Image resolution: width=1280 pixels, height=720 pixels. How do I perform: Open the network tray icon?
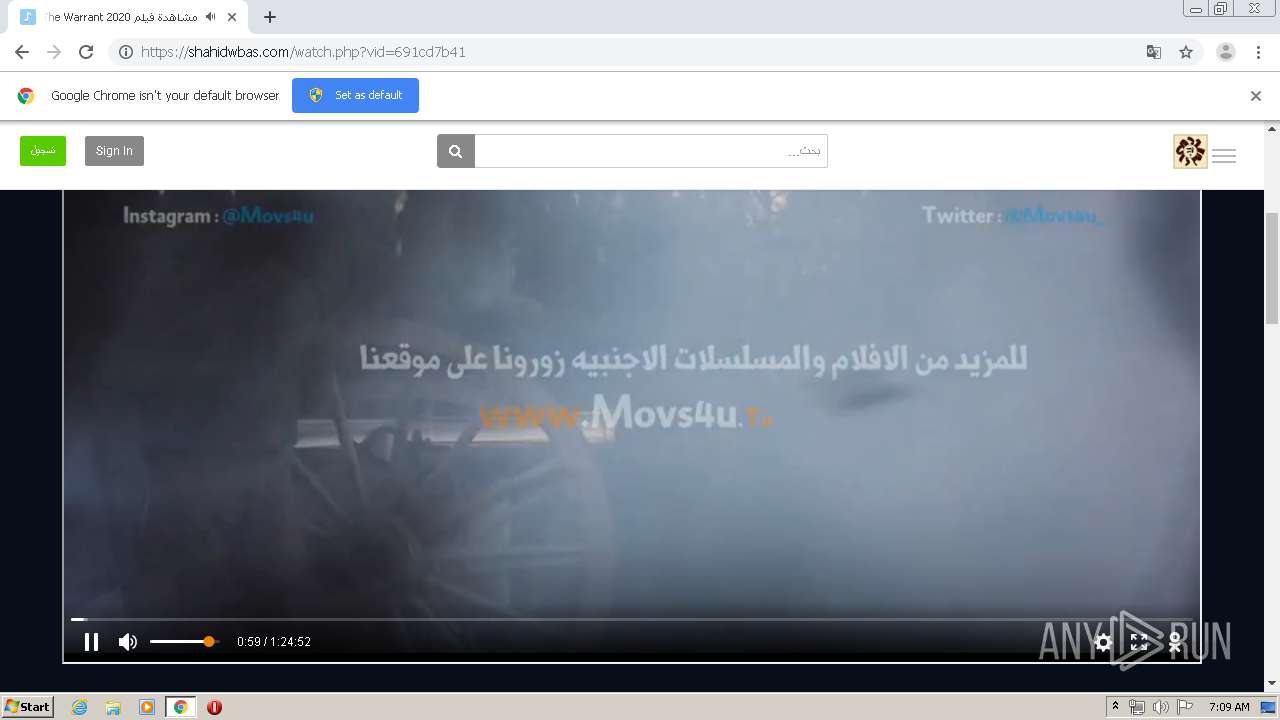point(1137,707)
